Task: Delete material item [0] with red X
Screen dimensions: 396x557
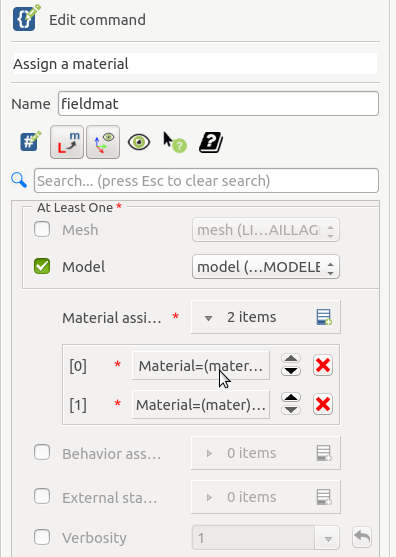Action: click(323, 365)
